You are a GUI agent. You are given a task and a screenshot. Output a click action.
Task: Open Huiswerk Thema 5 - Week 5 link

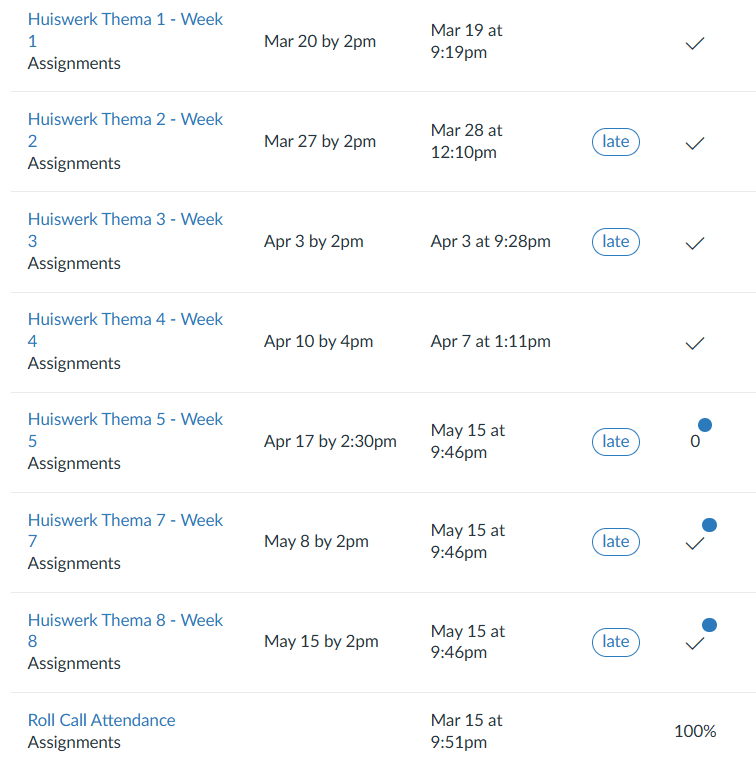125,420
